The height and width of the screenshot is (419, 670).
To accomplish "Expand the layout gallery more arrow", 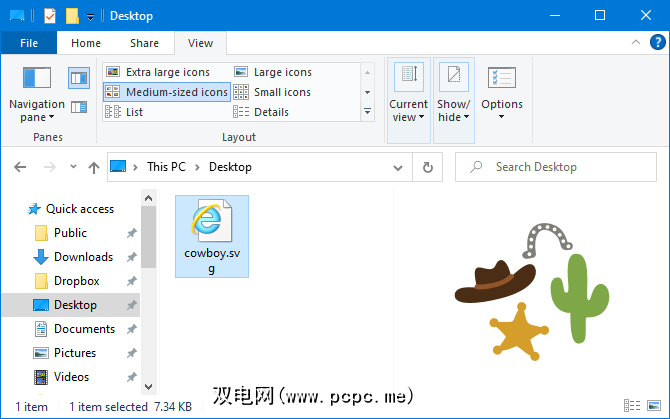I will click(367, 111).
